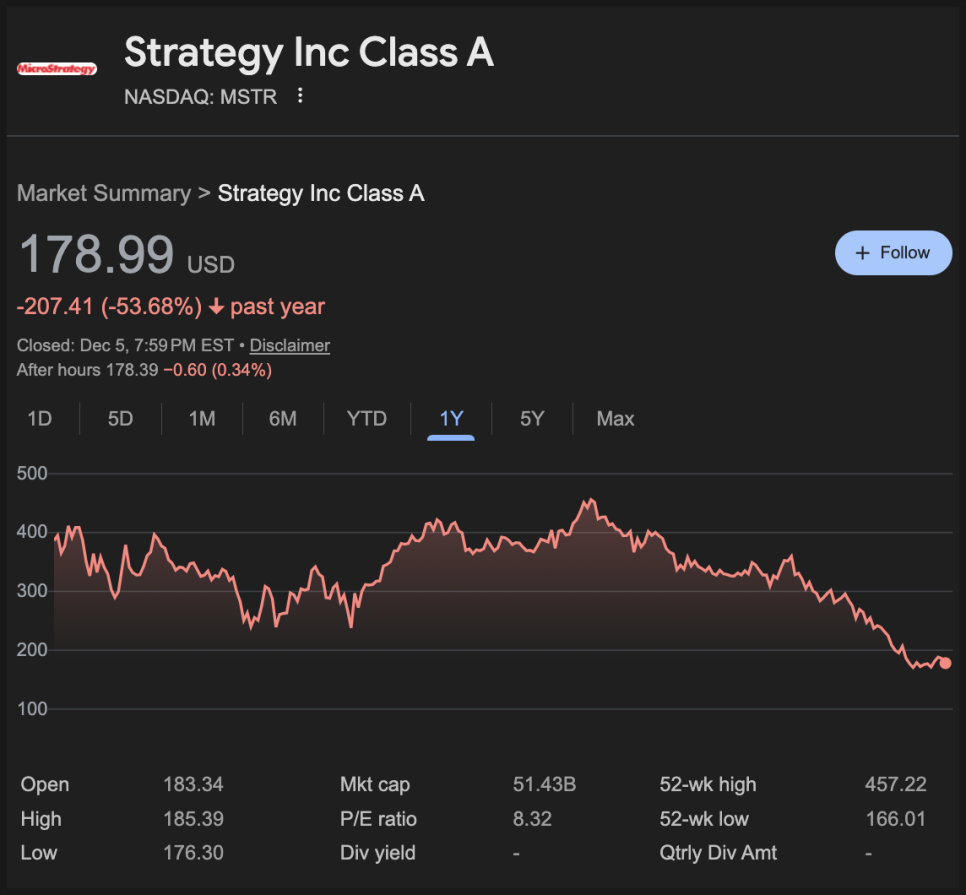Open the Disclaimer link
Viewport: 966px width, 895px height.
[289, 345]
